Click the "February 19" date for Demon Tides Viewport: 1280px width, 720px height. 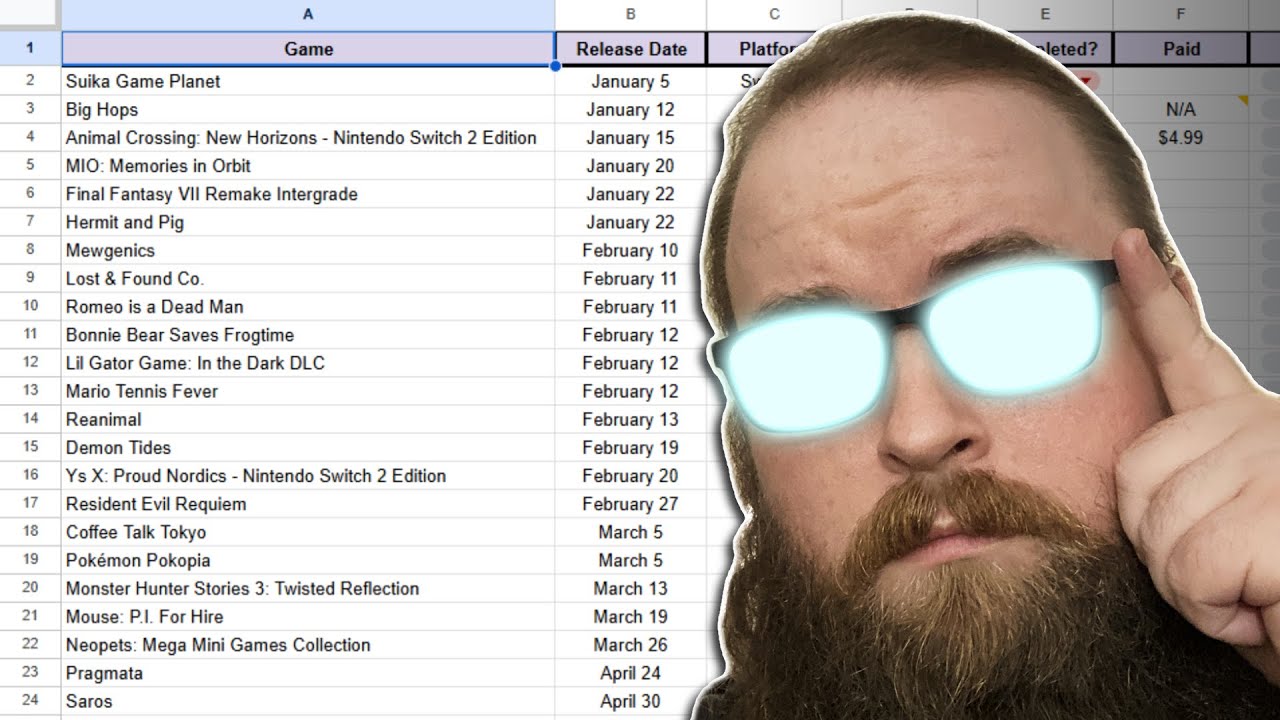click(631, 447)
